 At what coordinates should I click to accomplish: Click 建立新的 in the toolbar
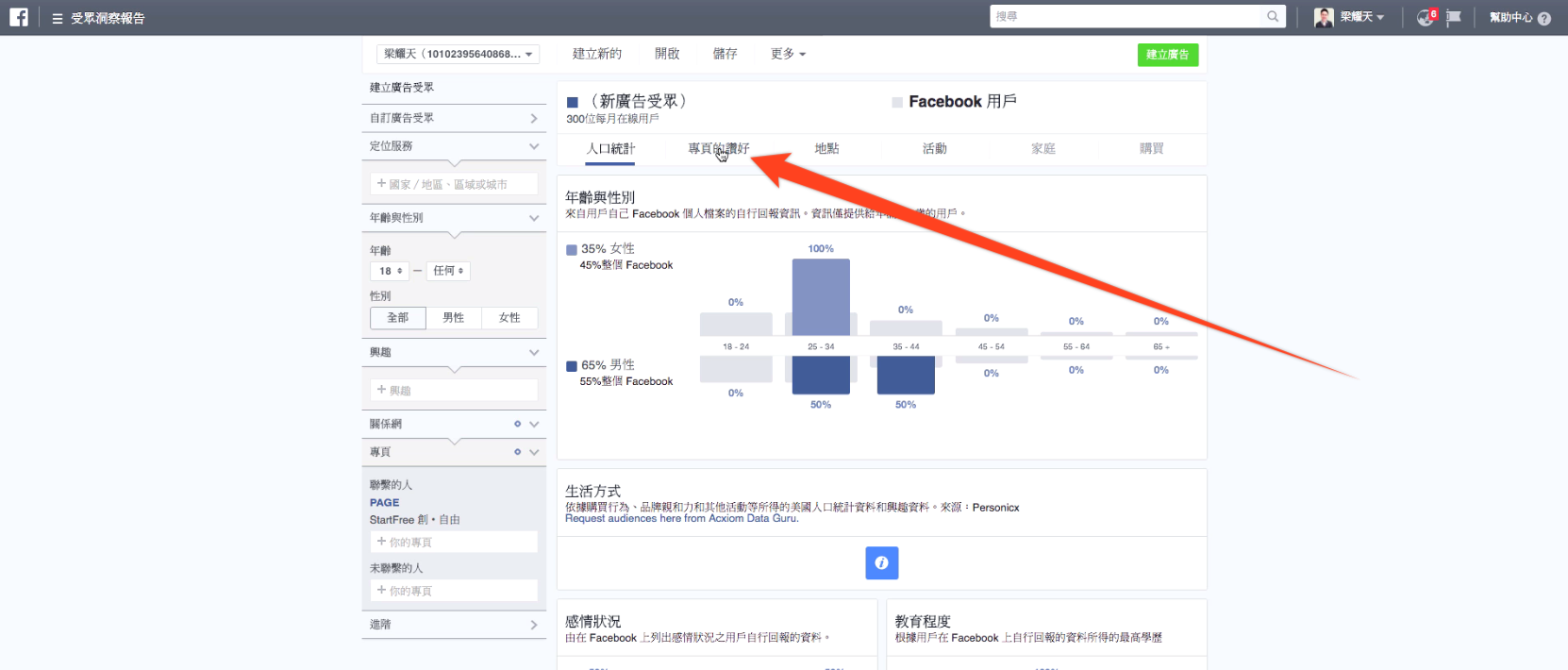coord(597,54)
